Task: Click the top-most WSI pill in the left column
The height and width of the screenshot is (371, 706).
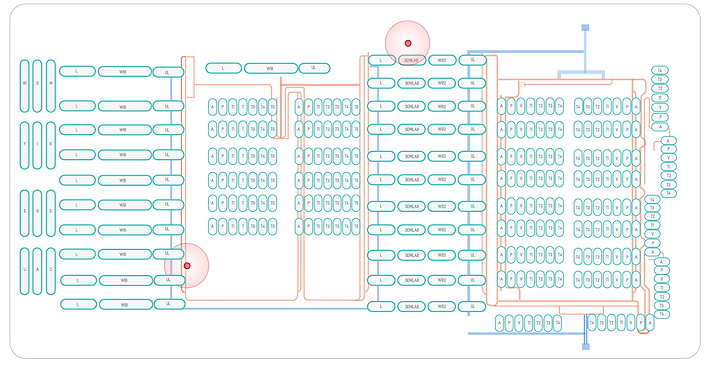Action: [x=125, y=71]
